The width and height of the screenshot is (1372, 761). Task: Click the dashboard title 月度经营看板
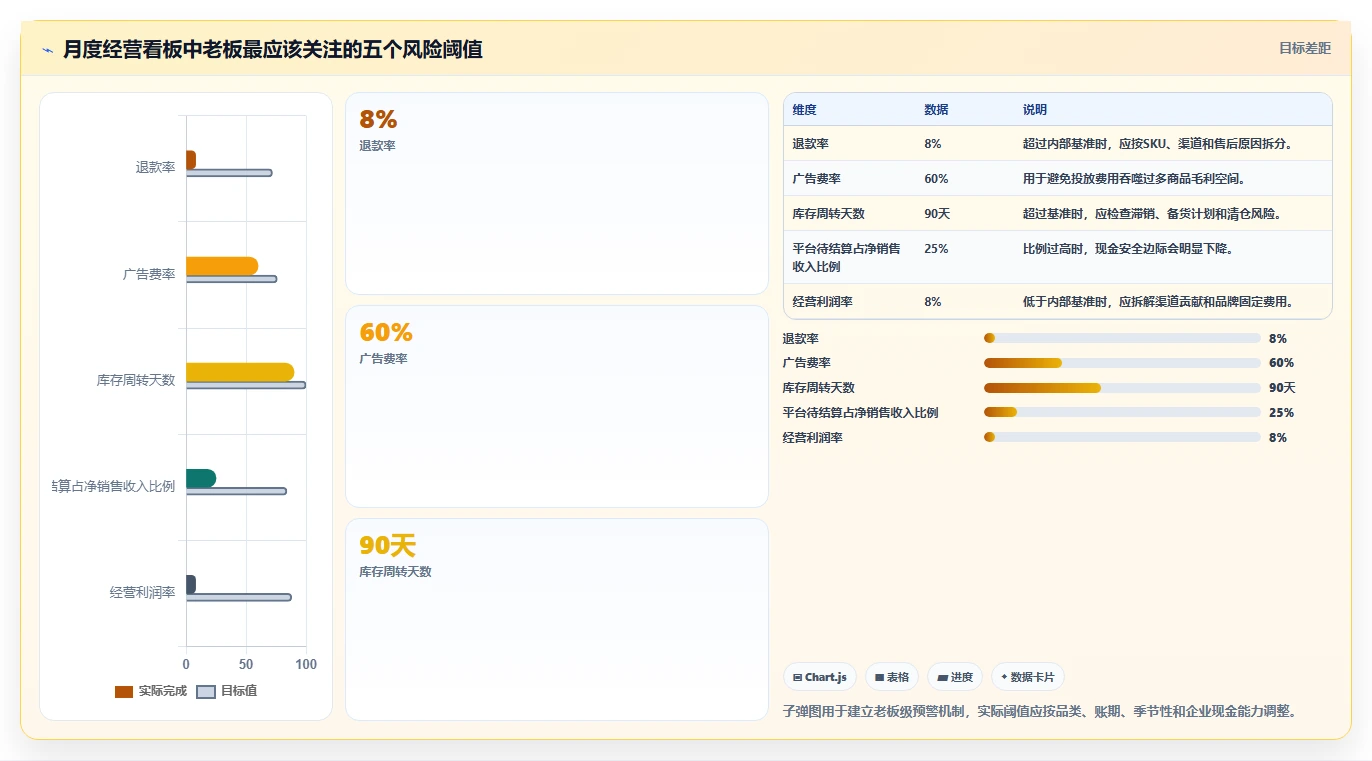(x=273, y=49)
